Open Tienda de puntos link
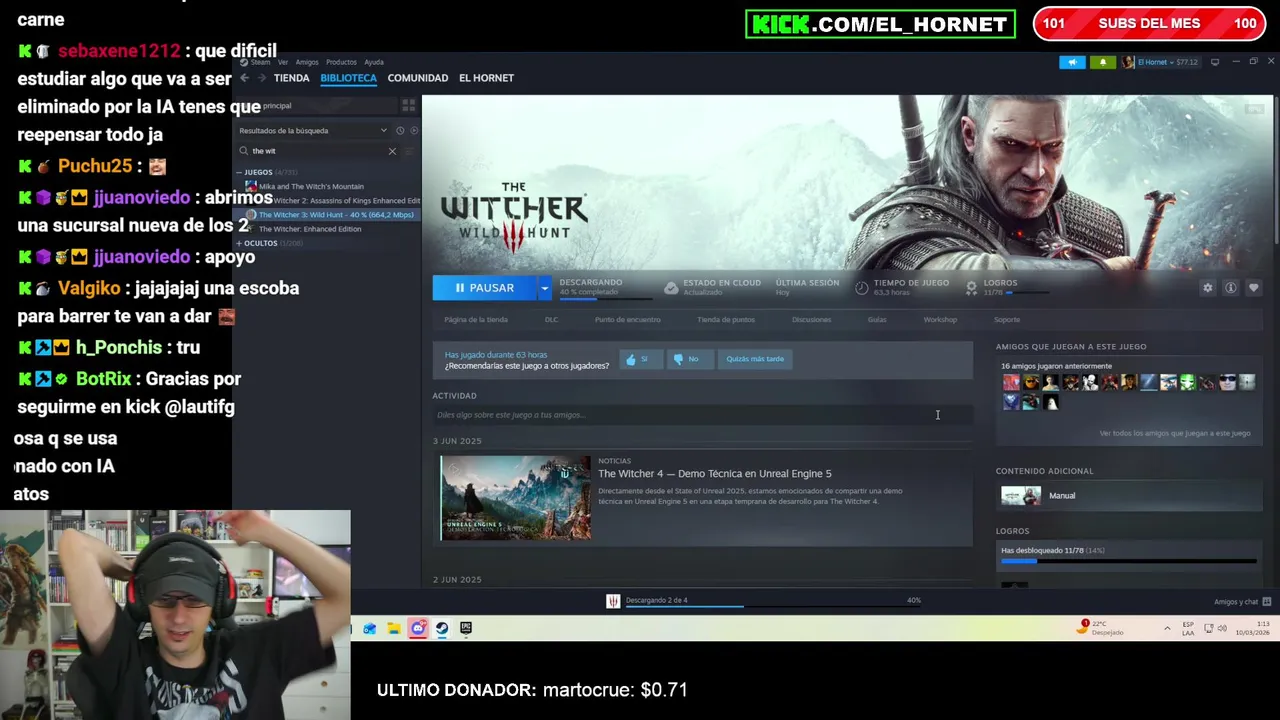The width and height of the screenshot is (1280, 720). 726,320
